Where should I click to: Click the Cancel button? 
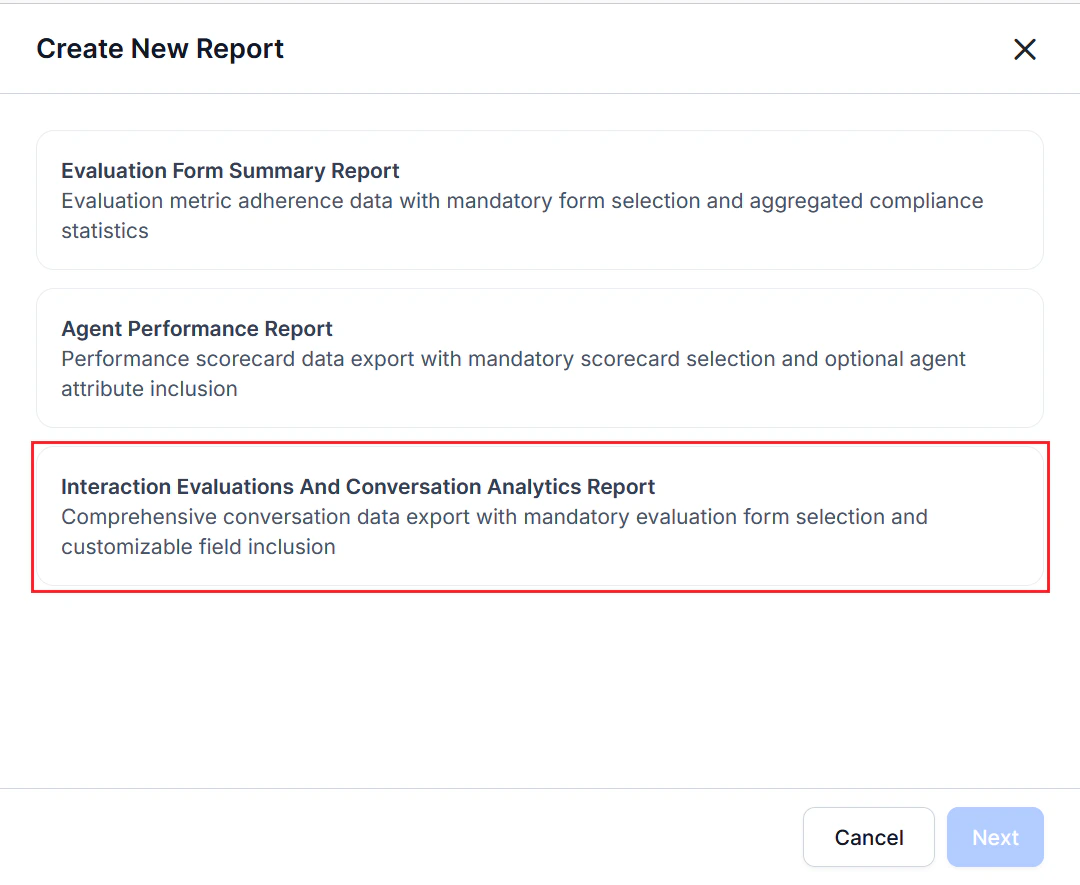point(868,837)
